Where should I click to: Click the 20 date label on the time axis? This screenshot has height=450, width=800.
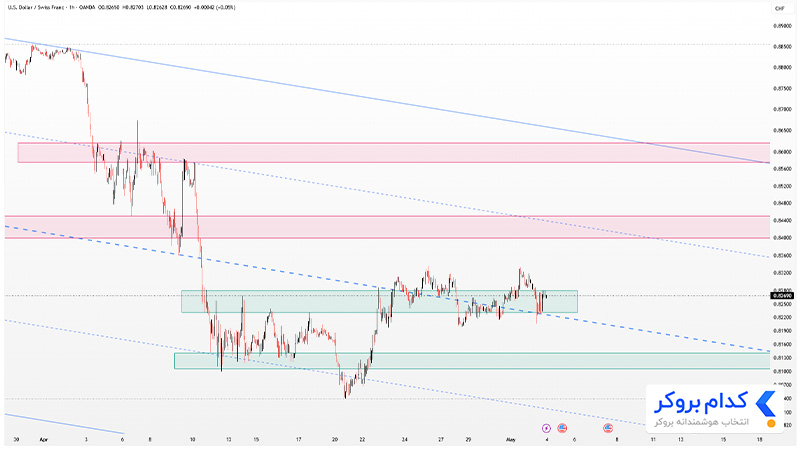(335, 439)
